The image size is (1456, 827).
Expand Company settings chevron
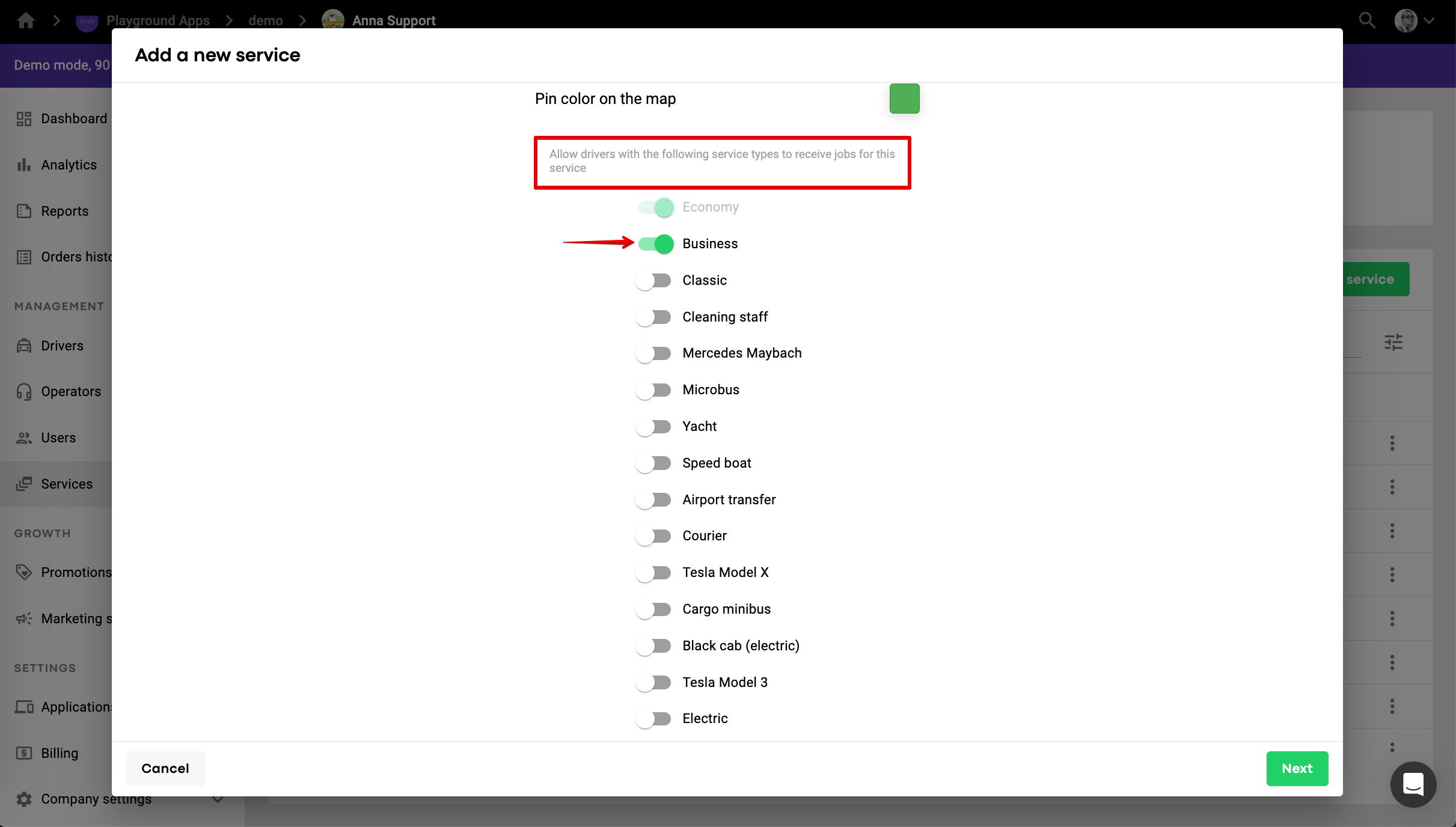tap(218, 799)
